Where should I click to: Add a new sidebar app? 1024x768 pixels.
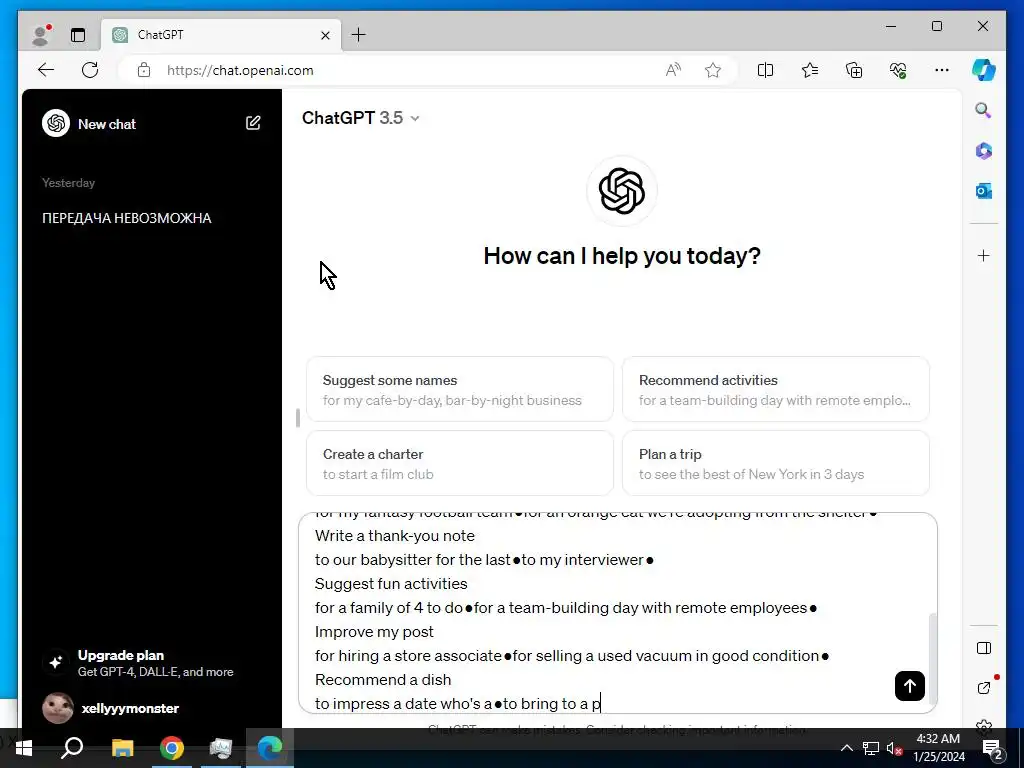[984, 255]
